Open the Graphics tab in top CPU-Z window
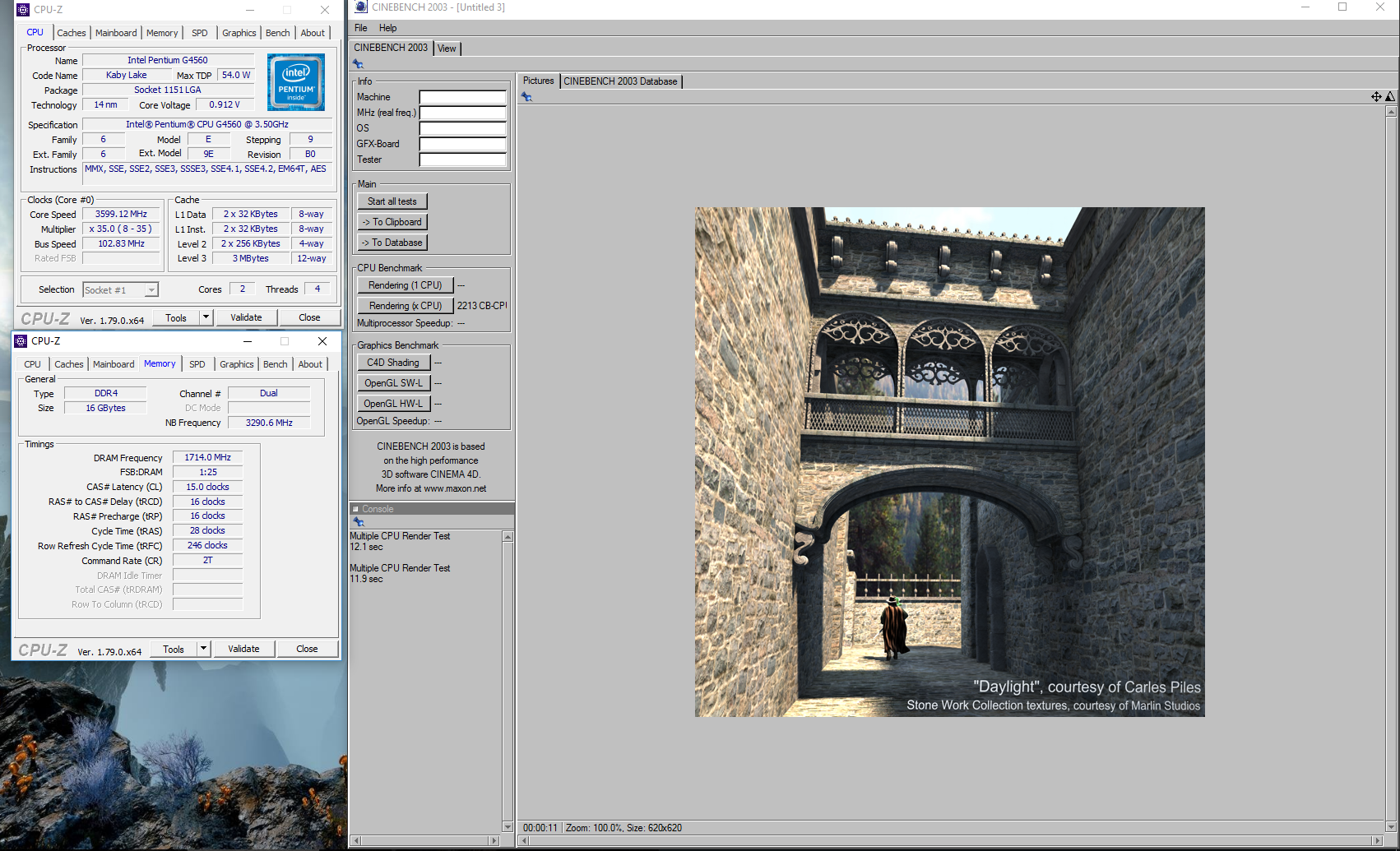The height and width of the screenshot is (851, 1400). pyautogui.click(x=239, y=33)
